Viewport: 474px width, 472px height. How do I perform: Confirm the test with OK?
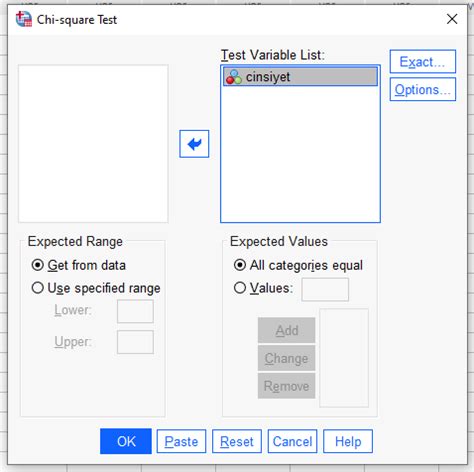pos(126,441)
